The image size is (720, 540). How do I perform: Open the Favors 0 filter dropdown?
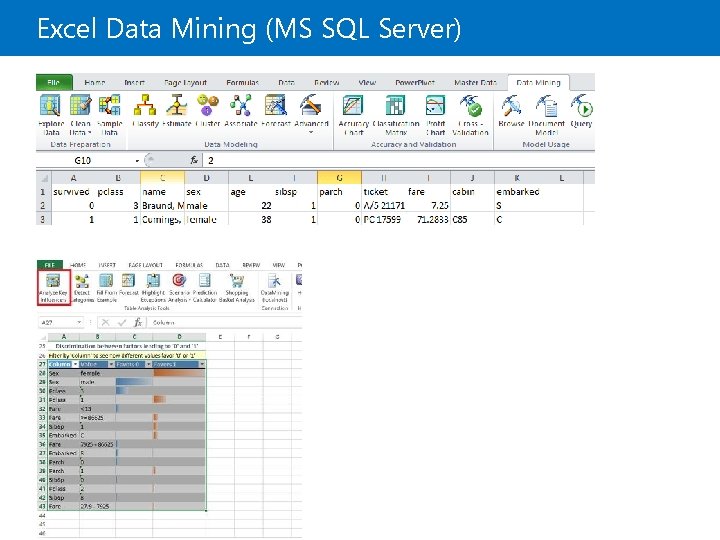click(x=148, y=364)
